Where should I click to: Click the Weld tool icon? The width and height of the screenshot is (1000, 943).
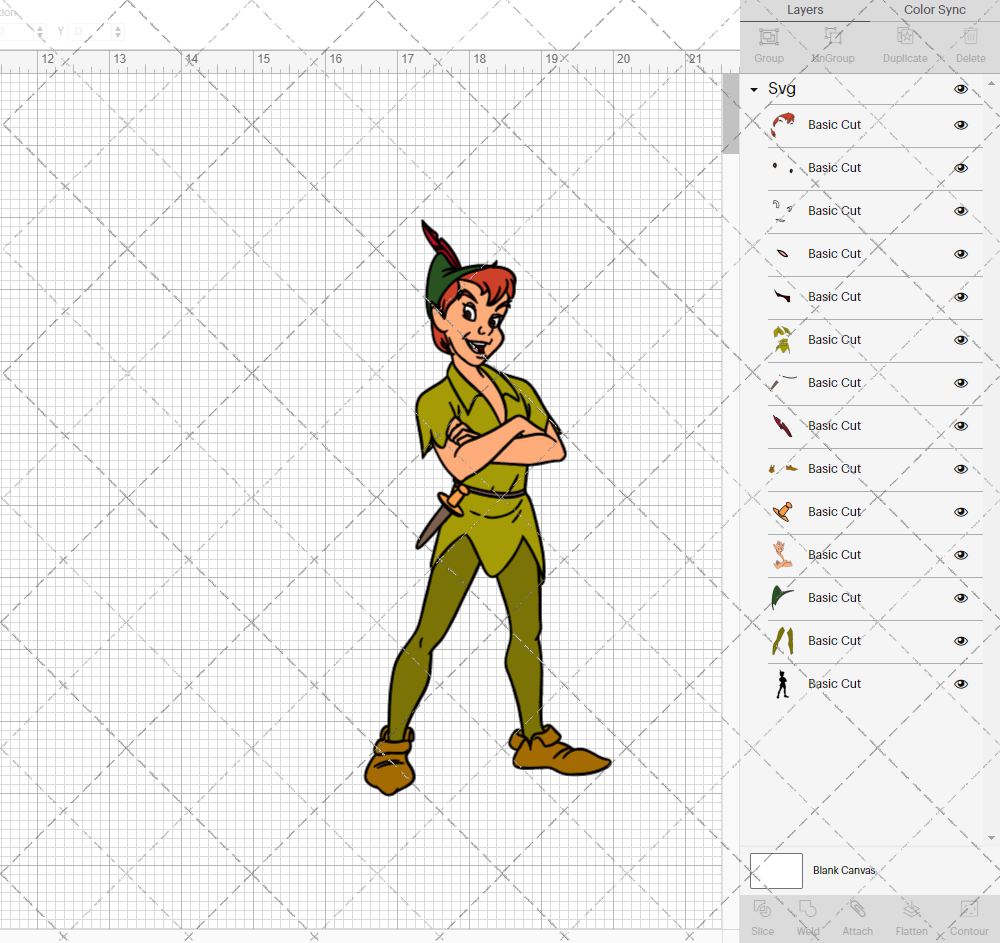click(807, 909)
